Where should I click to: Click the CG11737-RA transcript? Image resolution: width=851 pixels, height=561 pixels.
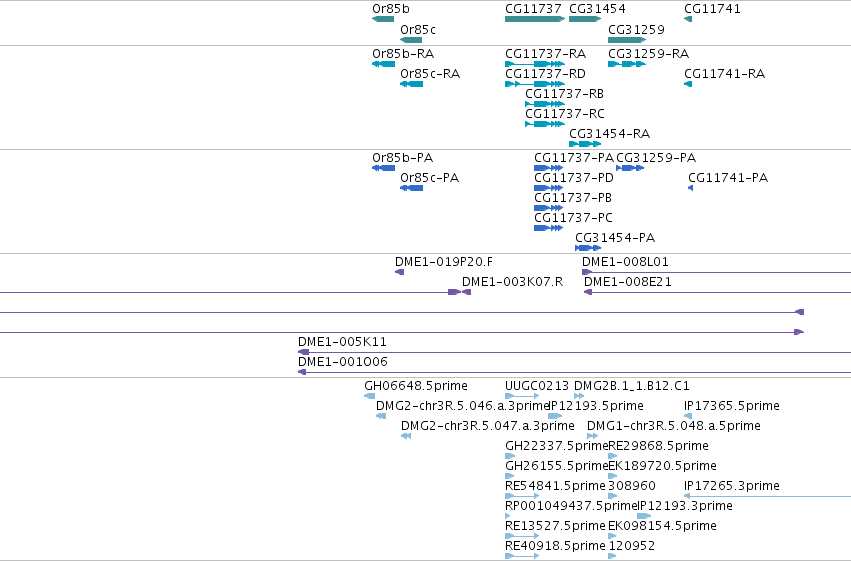click(535, 64)
